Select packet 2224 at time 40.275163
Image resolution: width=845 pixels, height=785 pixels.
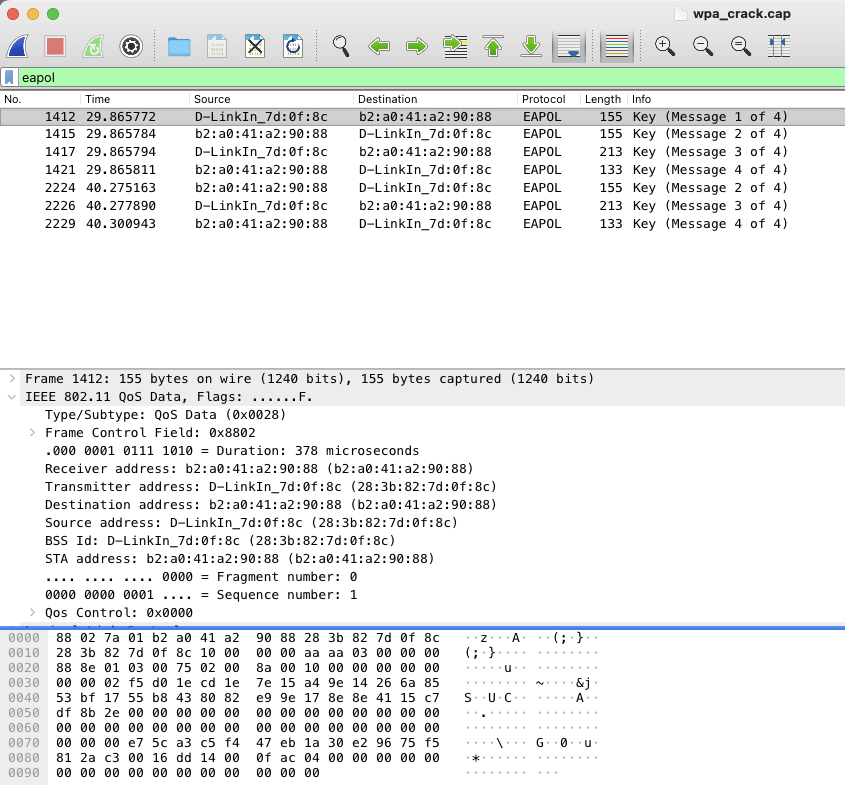(x=422, y=188)
